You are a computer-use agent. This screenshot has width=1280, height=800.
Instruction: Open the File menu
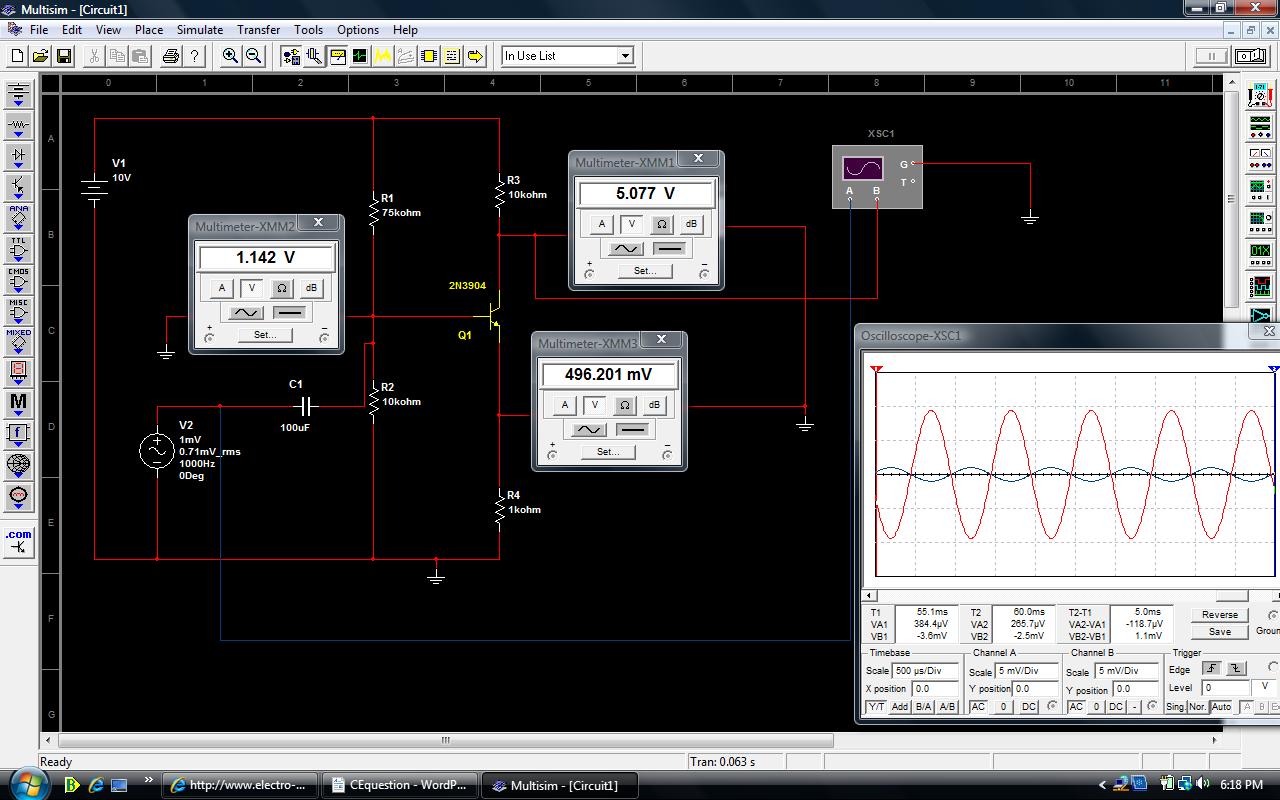[x=39, y=30]
